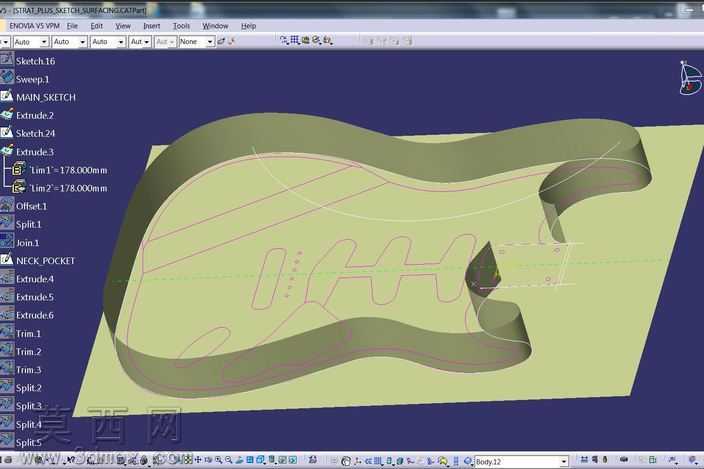
Task: Open the View menu
Action: (123, 26)
